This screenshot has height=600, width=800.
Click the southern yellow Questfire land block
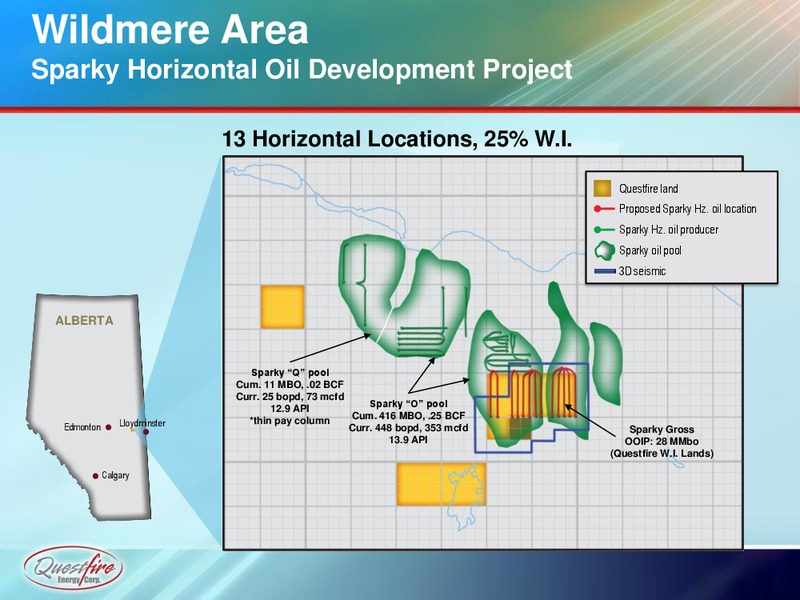pos(441,484)
